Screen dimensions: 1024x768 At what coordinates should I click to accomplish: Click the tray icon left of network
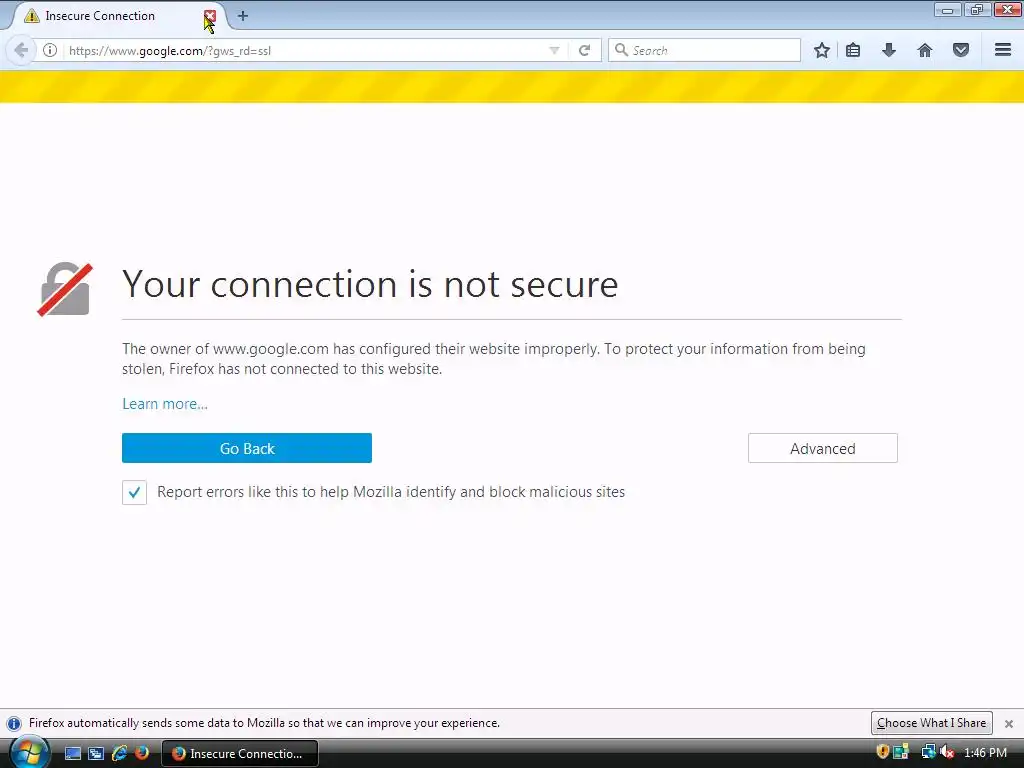(901, 752)
